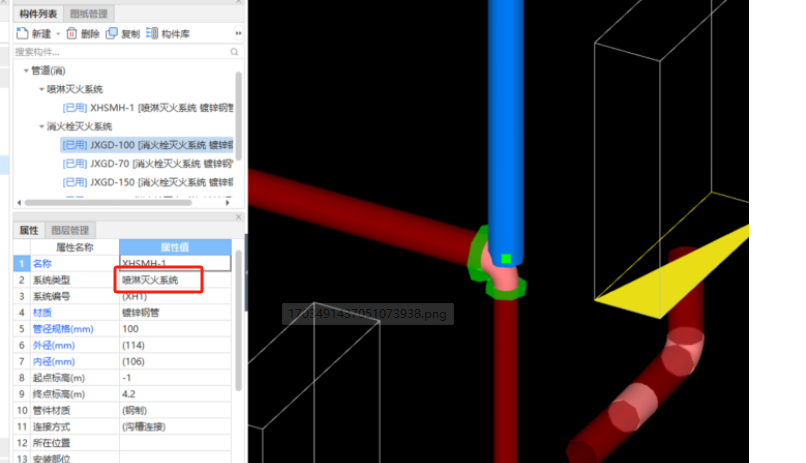Click the 管件材质 value (钢制)
806x463 pixels.
click(x=175, y=410)
